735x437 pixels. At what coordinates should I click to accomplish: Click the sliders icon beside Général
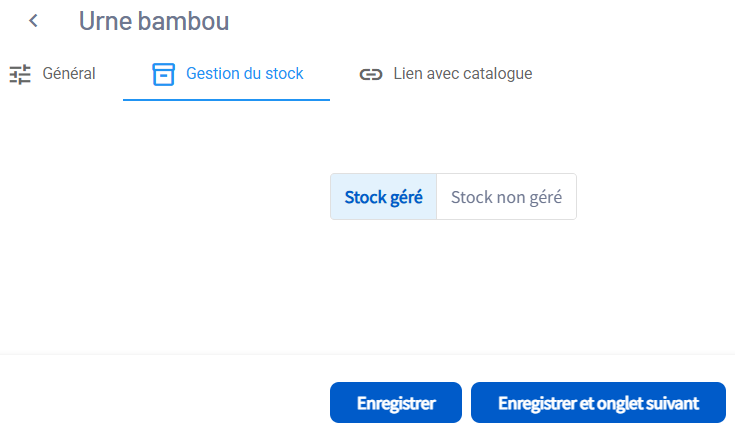coord(20,74)
